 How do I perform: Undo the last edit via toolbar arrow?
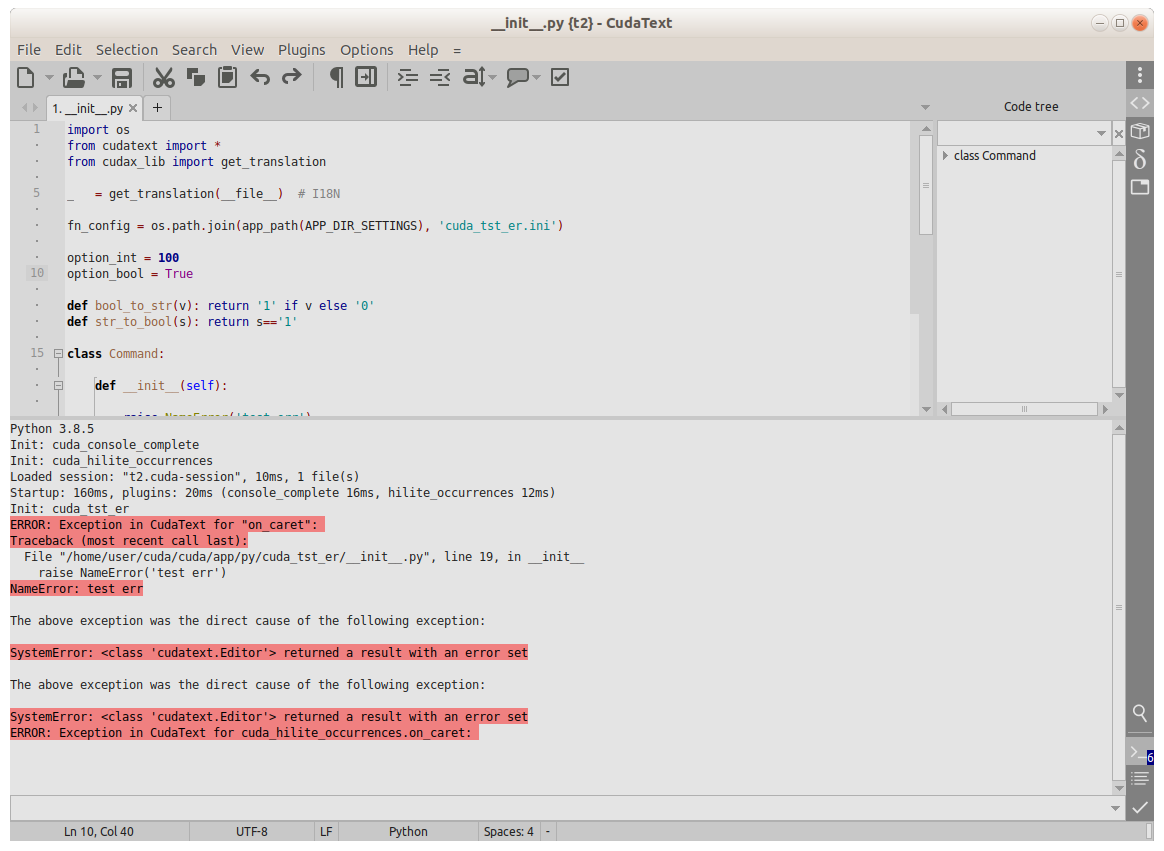pos(260,77)
